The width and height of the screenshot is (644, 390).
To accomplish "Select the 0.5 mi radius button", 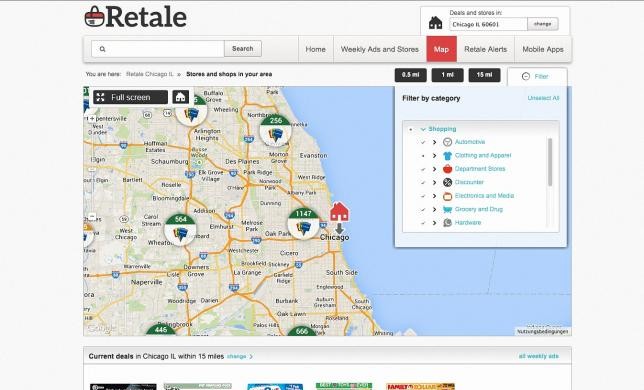I will (411, 75).
